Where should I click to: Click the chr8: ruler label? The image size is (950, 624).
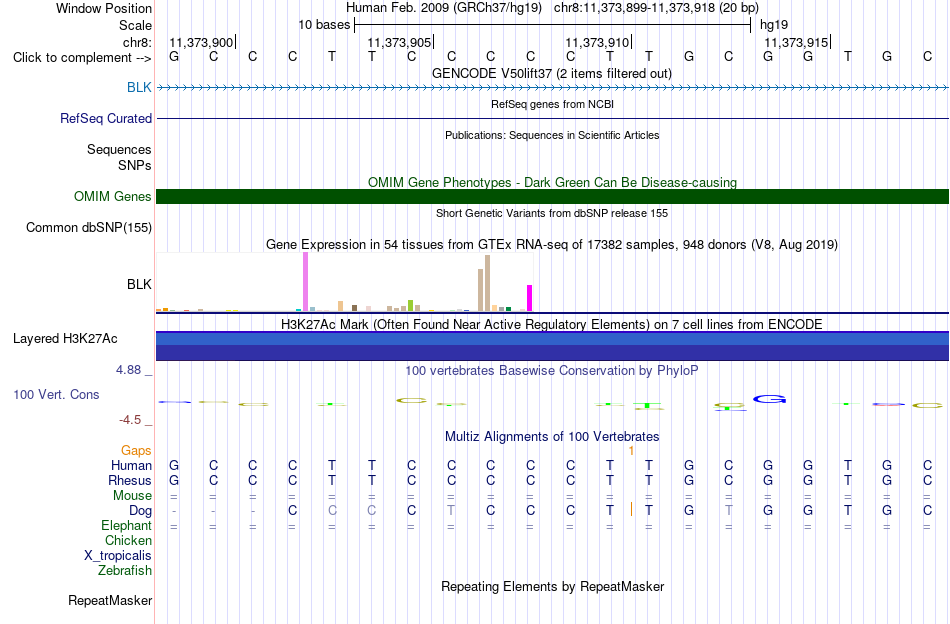click(138, 42)
